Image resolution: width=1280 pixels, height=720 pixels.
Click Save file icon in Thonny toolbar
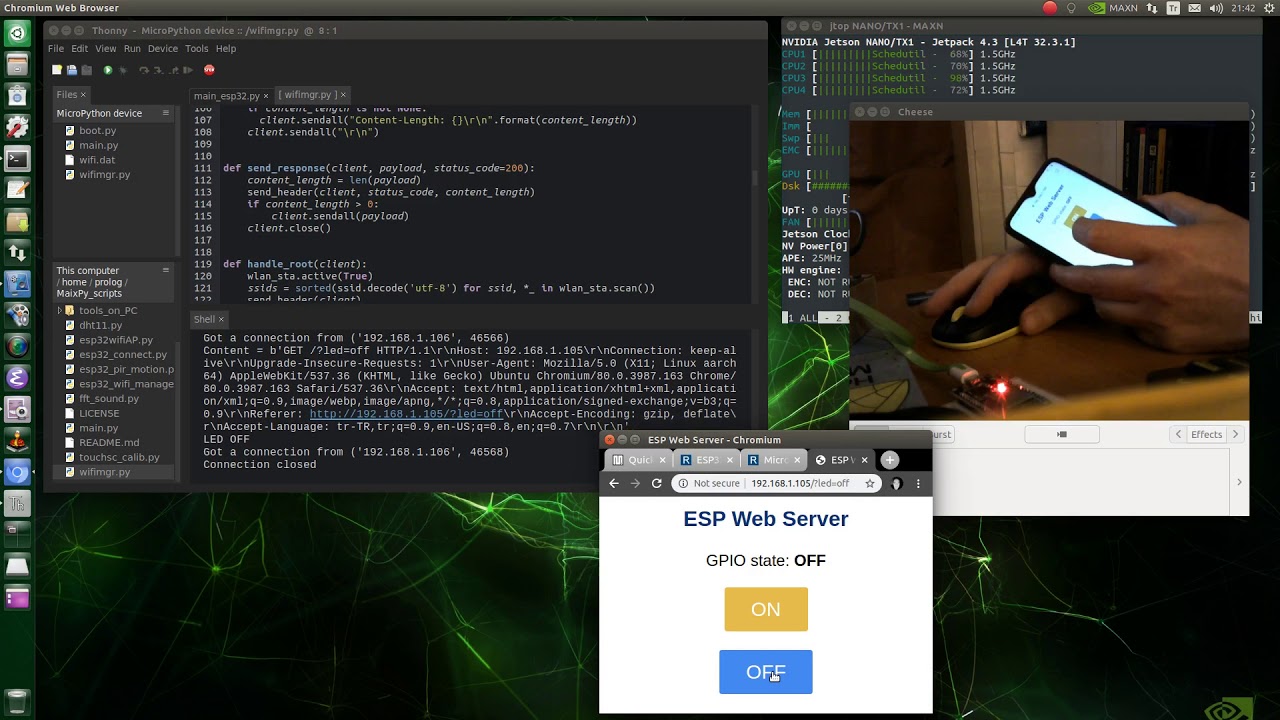[87, 70]
